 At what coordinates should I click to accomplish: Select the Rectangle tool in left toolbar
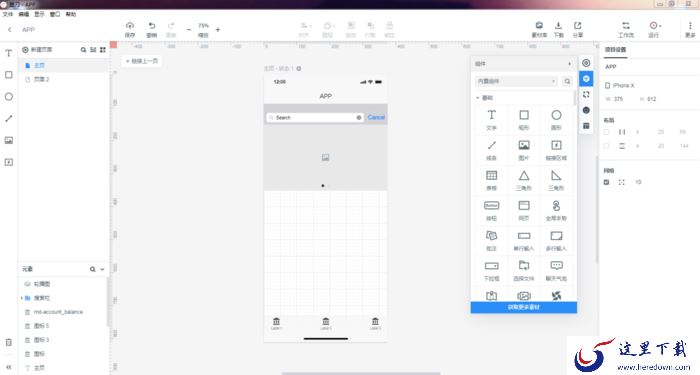tap(8, 75)
